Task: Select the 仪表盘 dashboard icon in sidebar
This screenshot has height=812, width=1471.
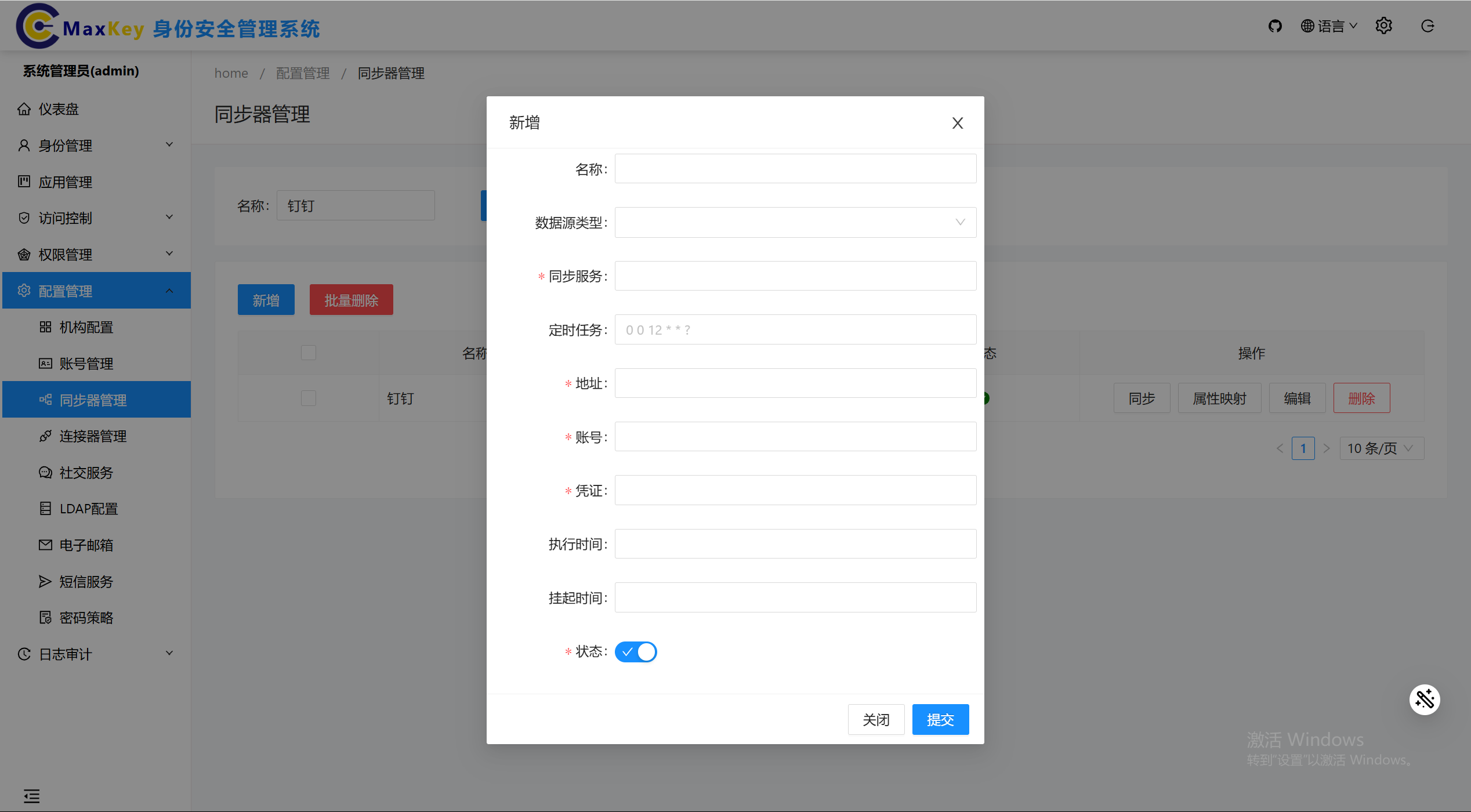Action: tap(24, 108)
